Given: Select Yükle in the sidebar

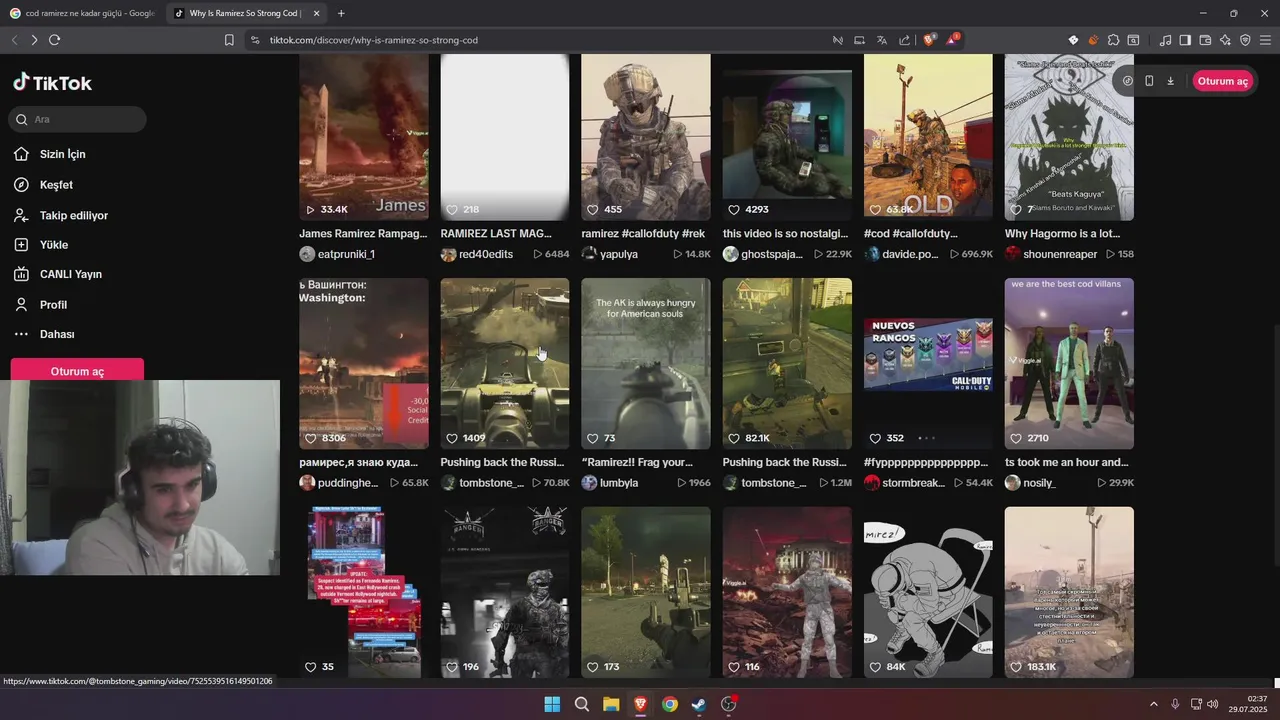Looking at the screenshot, I should pyautogui.click(x=54, y=245).
